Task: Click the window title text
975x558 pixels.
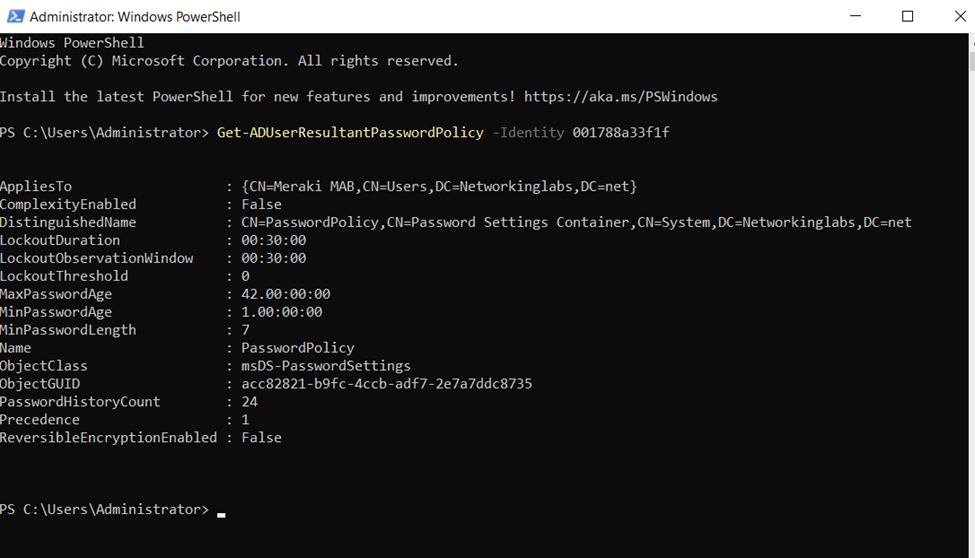Action: point(135,17)
